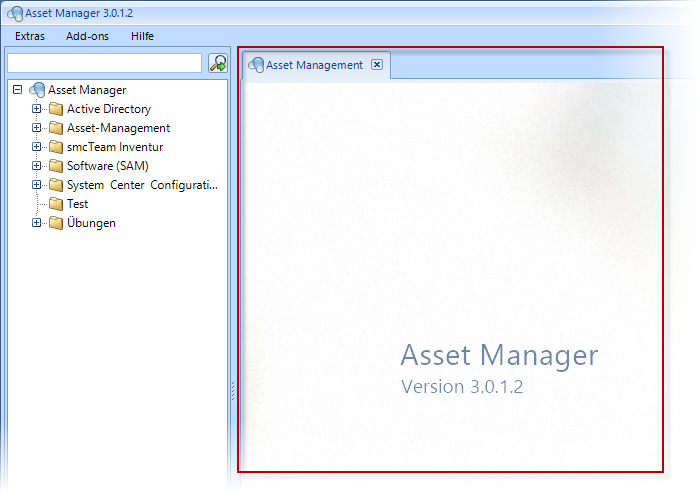This screenshot has height=493, width=698.
Task: Click the System Center Configurati... folder icon
Action: tap(56, 185)
